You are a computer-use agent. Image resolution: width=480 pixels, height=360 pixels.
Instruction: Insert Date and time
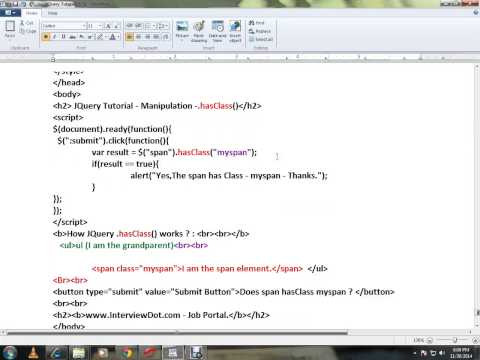[217, 31]
